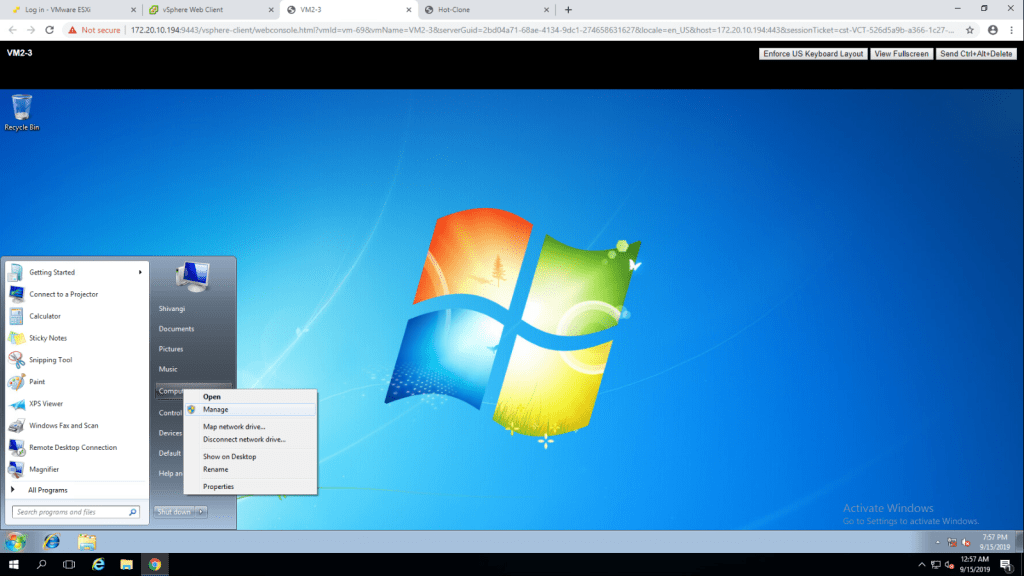This screenshot has height=576, width=1024.
Task: Choose Properties from the context menu
Action: (218, 487)
